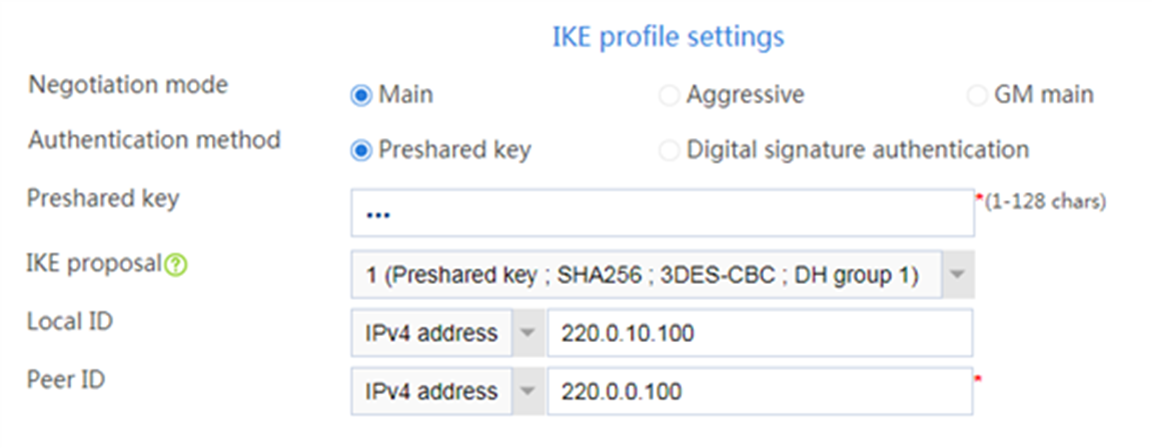This screenshot has height=448, width=1152.
Task: Choose Digital signature authentication option
Action: [669, 151]
